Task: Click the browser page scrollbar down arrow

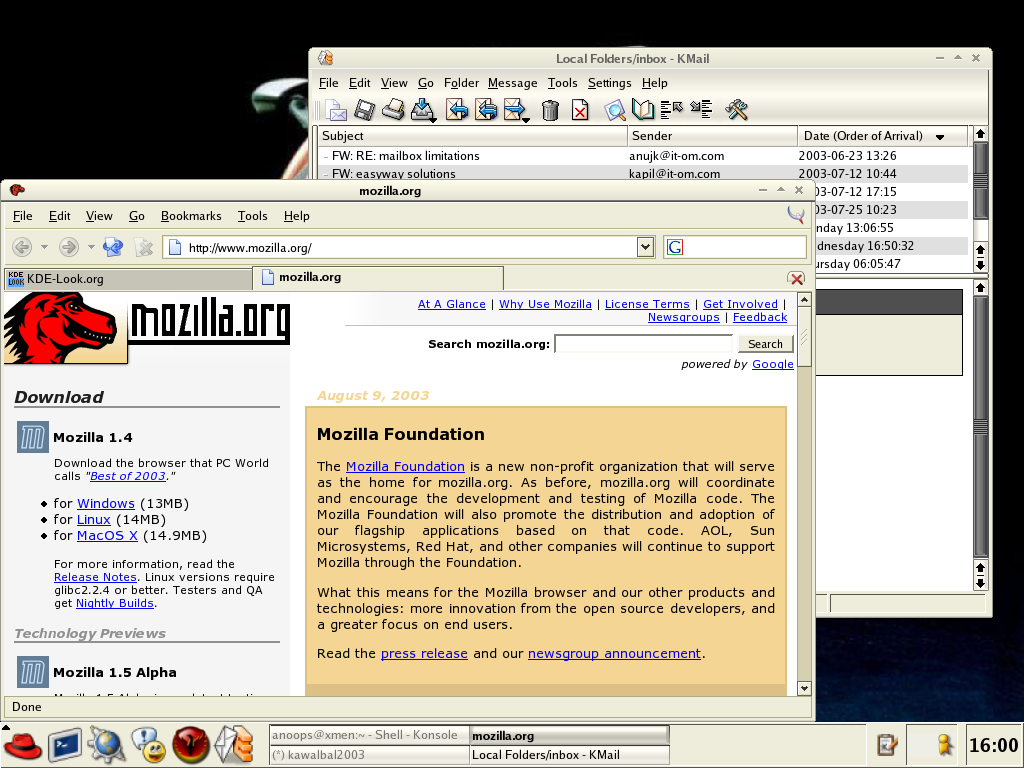Action: (x=805, y=688)
